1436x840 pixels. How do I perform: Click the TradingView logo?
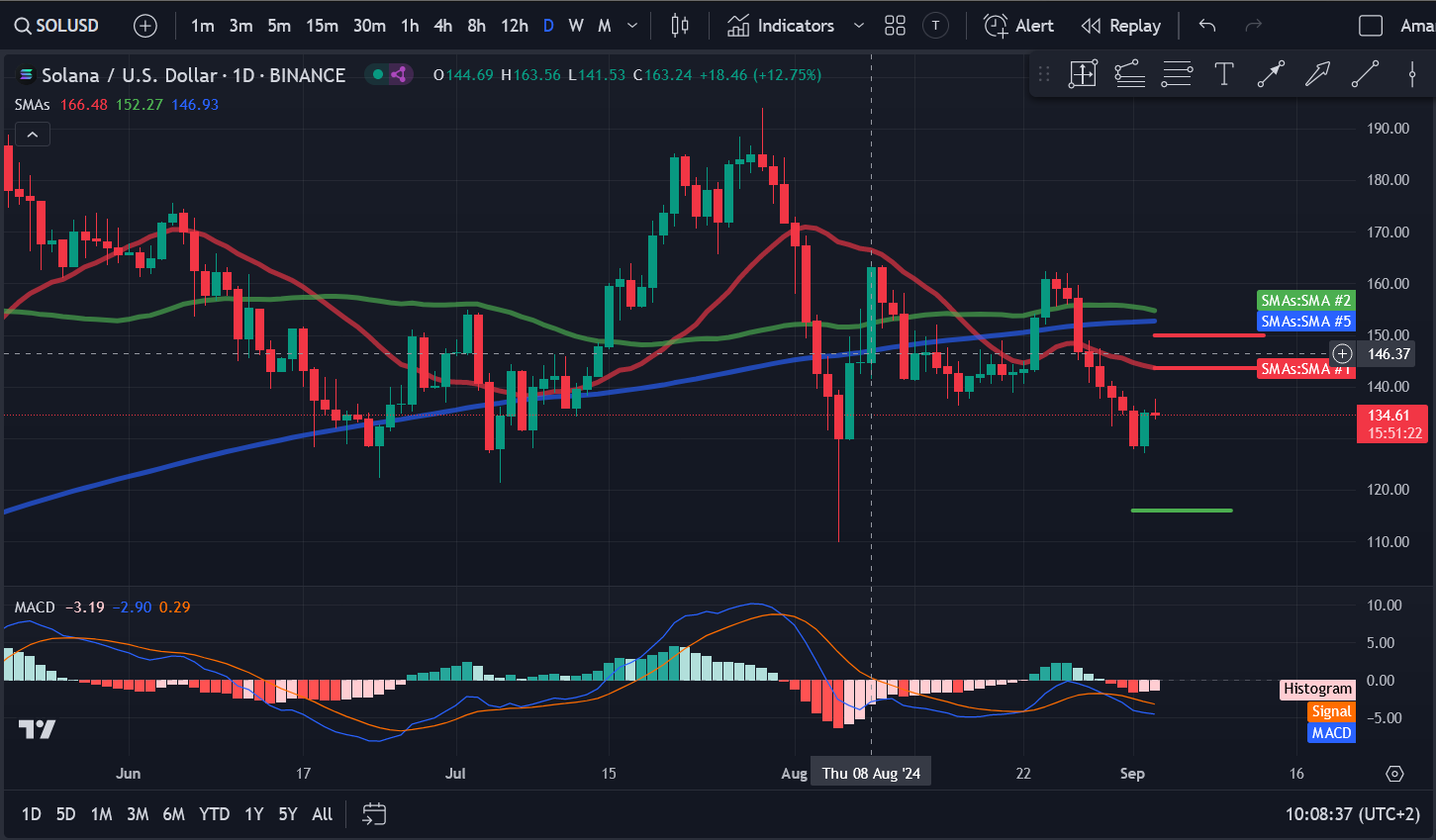coord(37,730)
